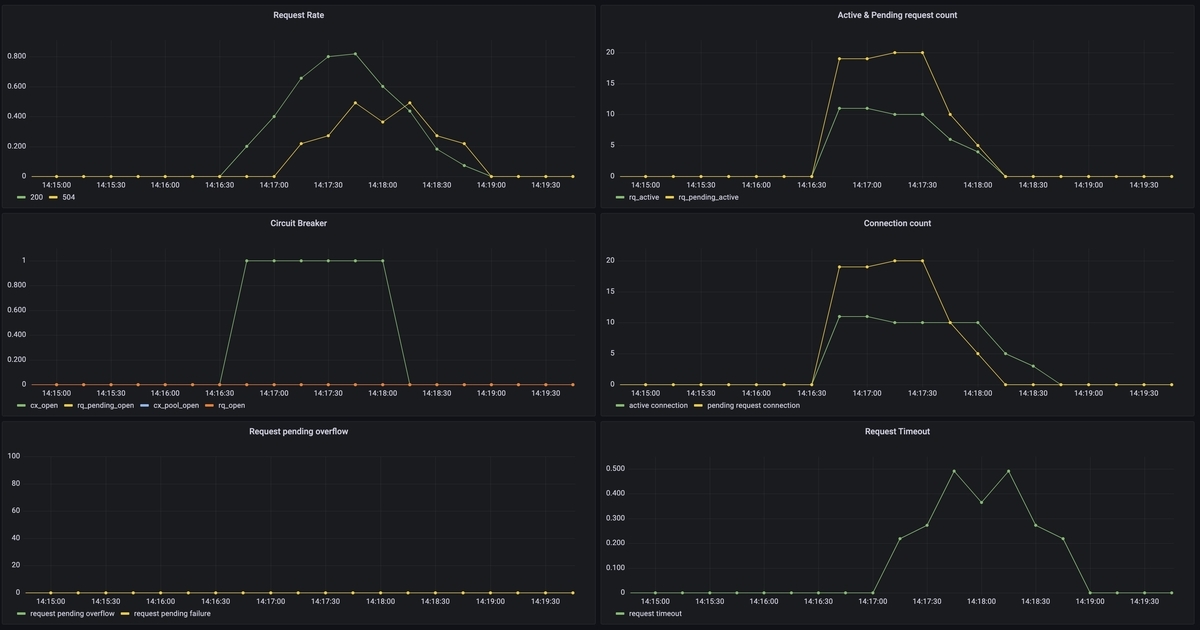Click yellow pending request connection legend icon

(699, 405)
